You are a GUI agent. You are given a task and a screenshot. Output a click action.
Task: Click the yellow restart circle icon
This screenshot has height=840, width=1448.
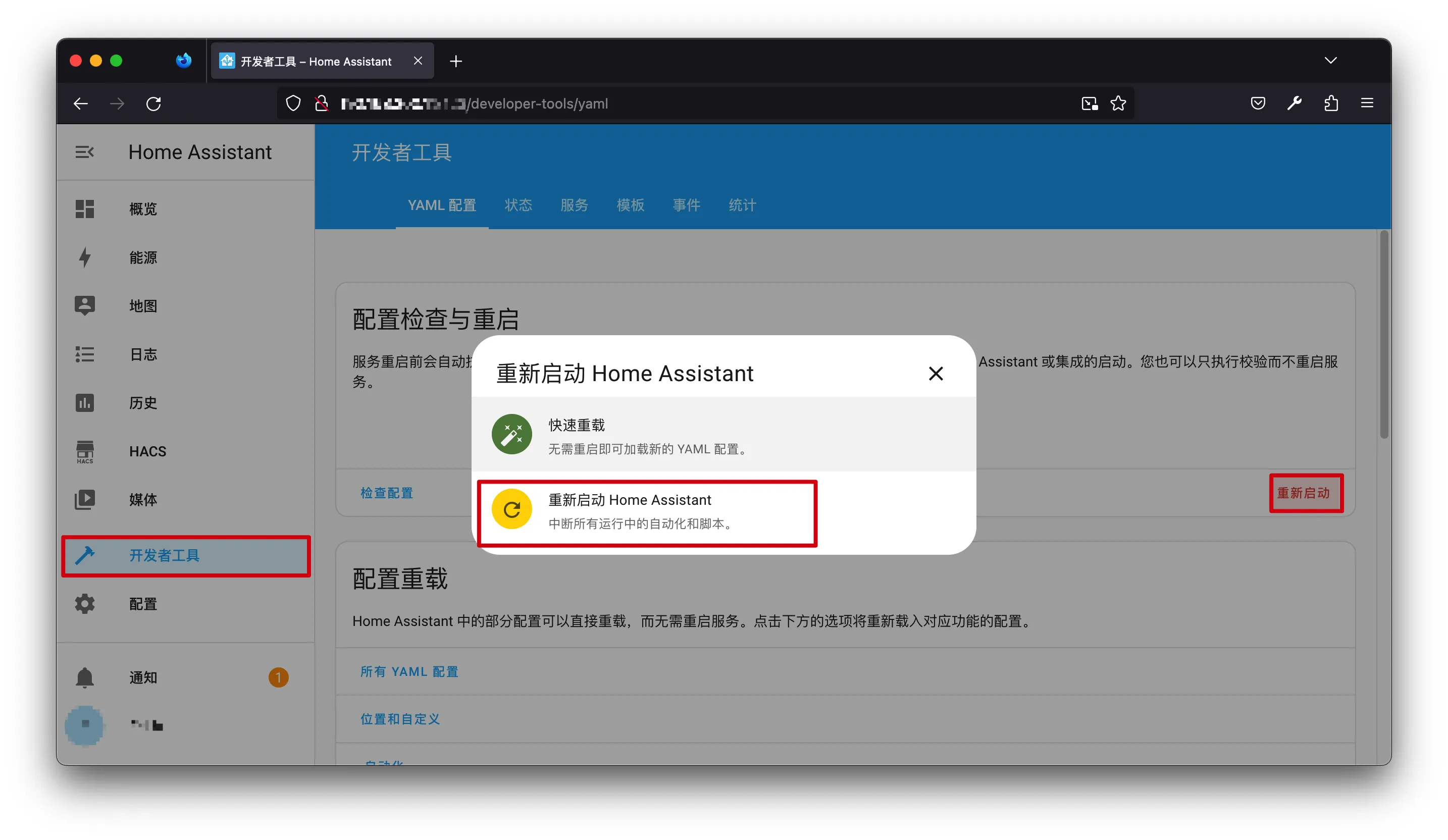511,509
